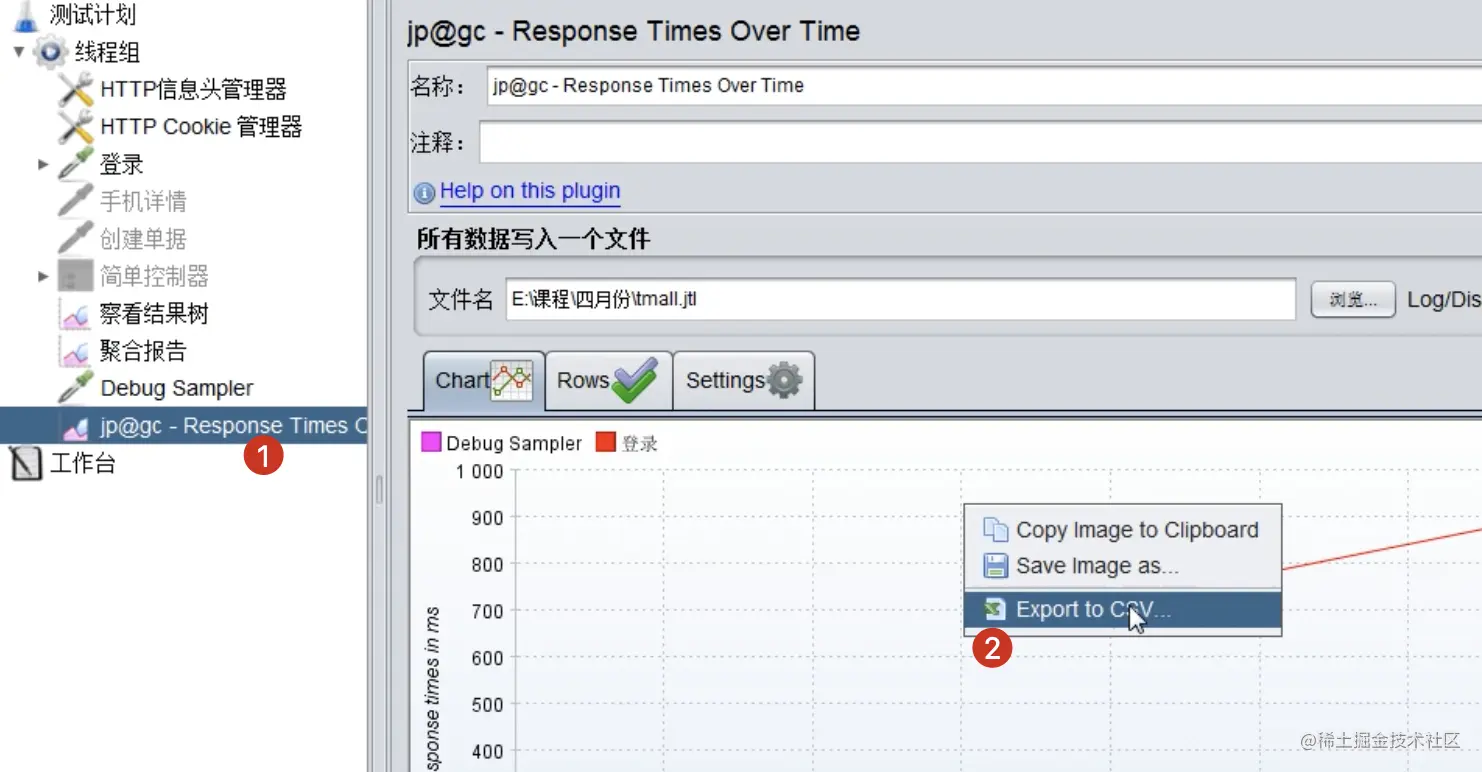Click the disabled 手机详情 pipette icon
The image size is (1482, 772).
[x=76, y=201]
